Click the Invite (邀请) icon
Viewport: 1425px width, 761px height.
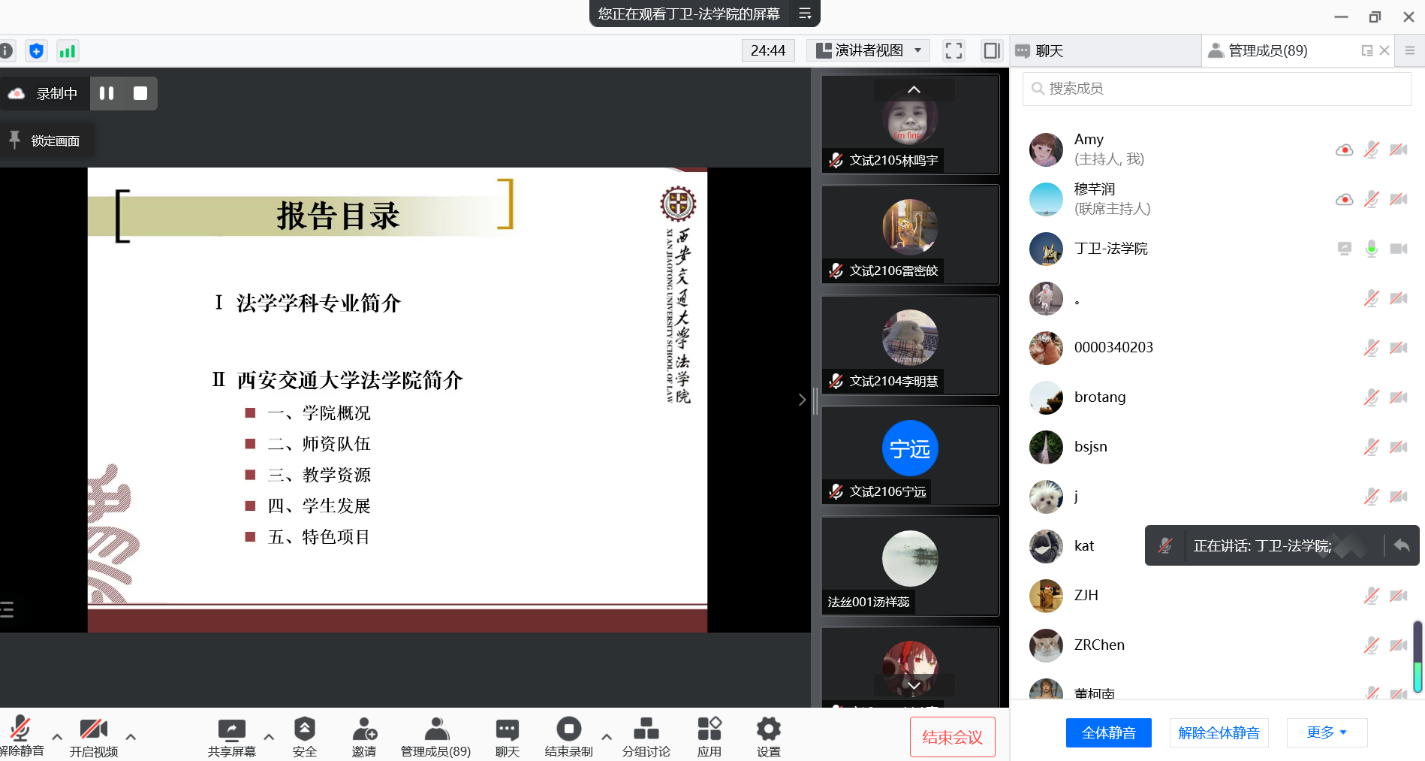(x=364, y=730)
